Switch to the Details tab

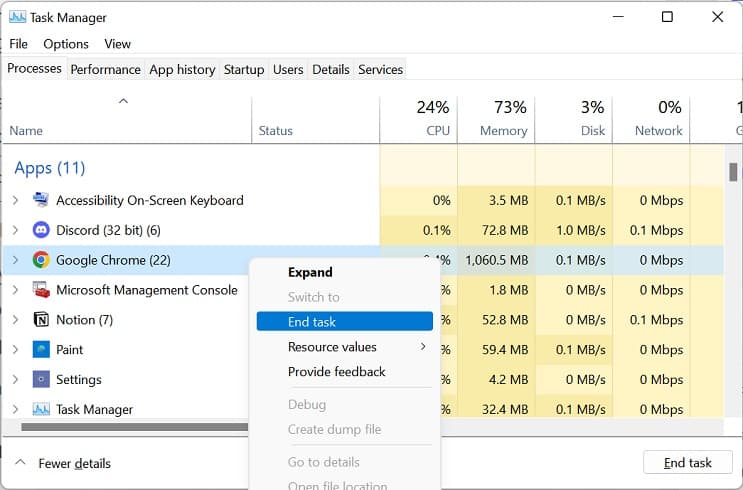click(331, 70)
